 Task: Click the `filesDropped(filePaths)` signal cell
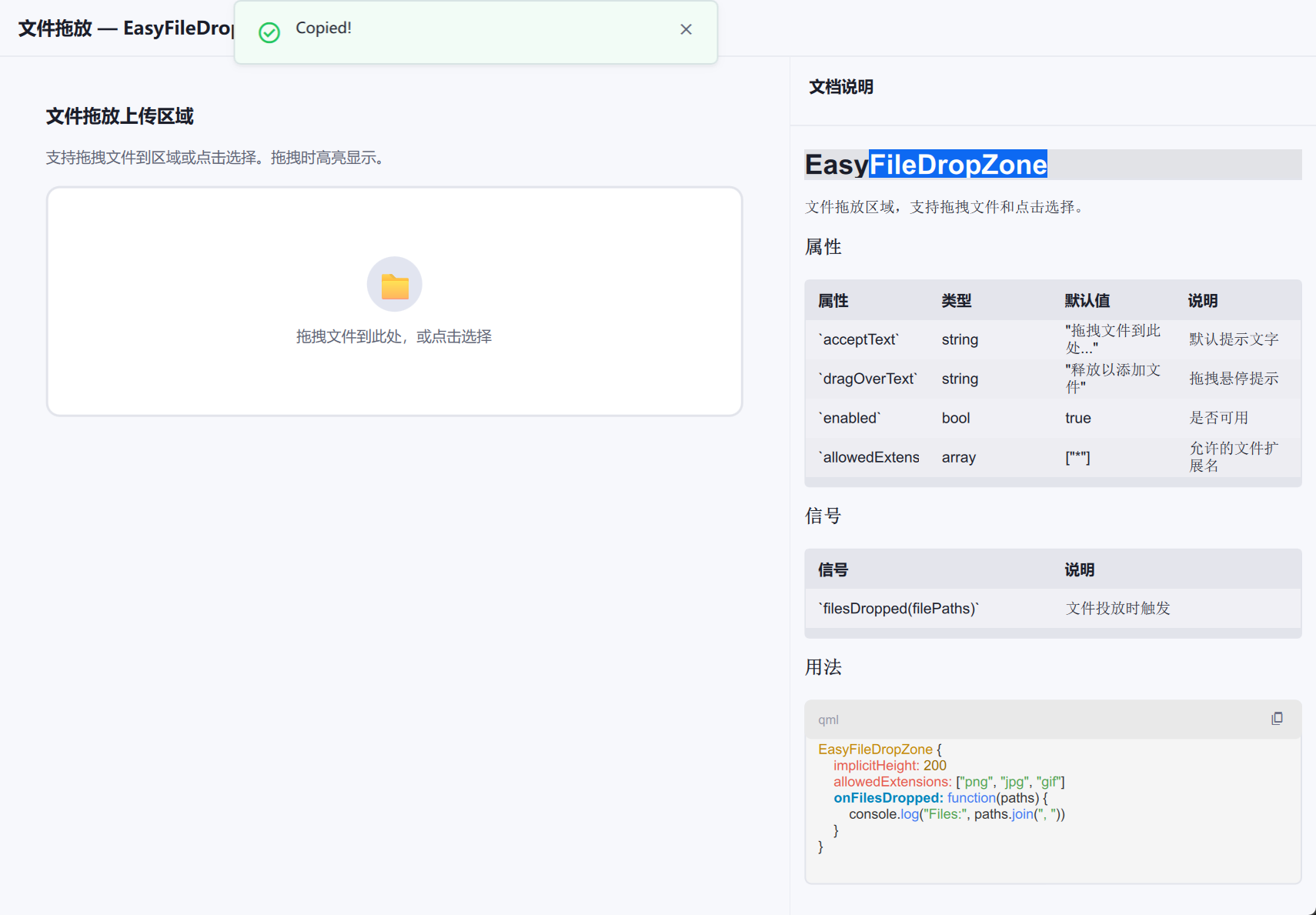(x=898, y=609)
